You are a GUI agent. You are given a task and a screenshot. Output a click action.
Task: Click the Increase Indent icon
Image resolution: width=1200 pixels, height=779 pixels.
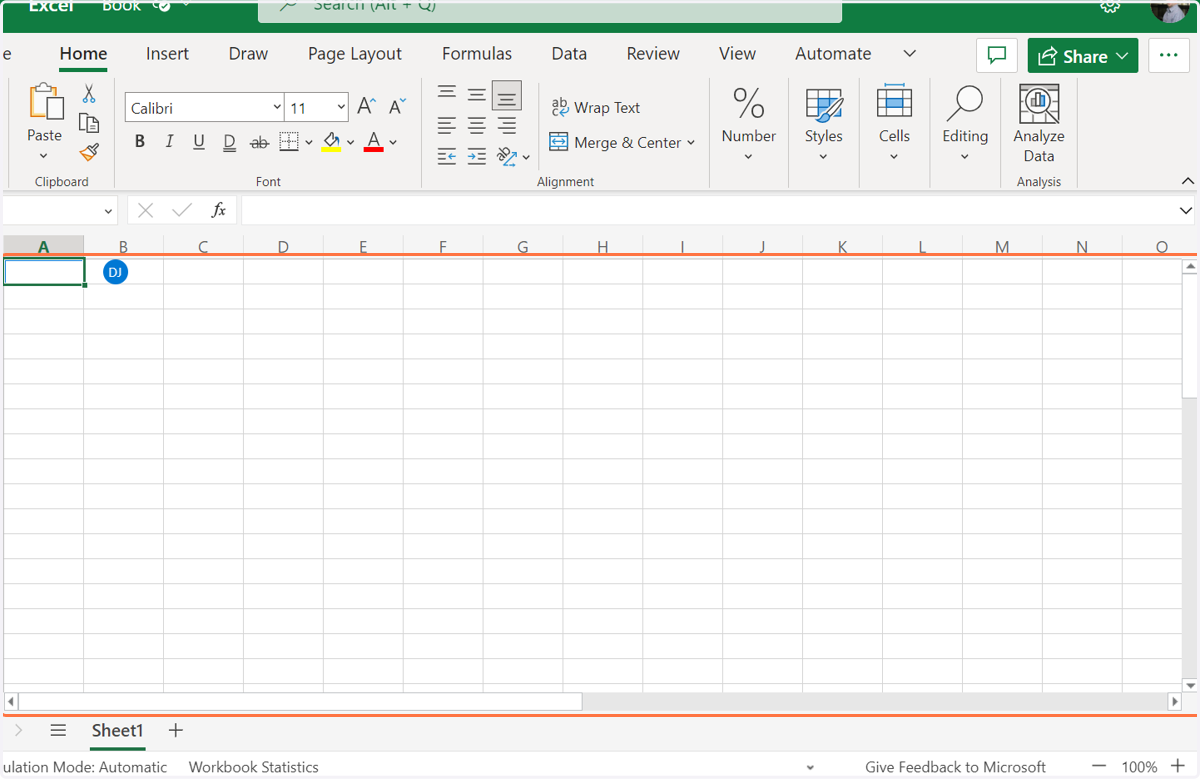click(477, 156)
